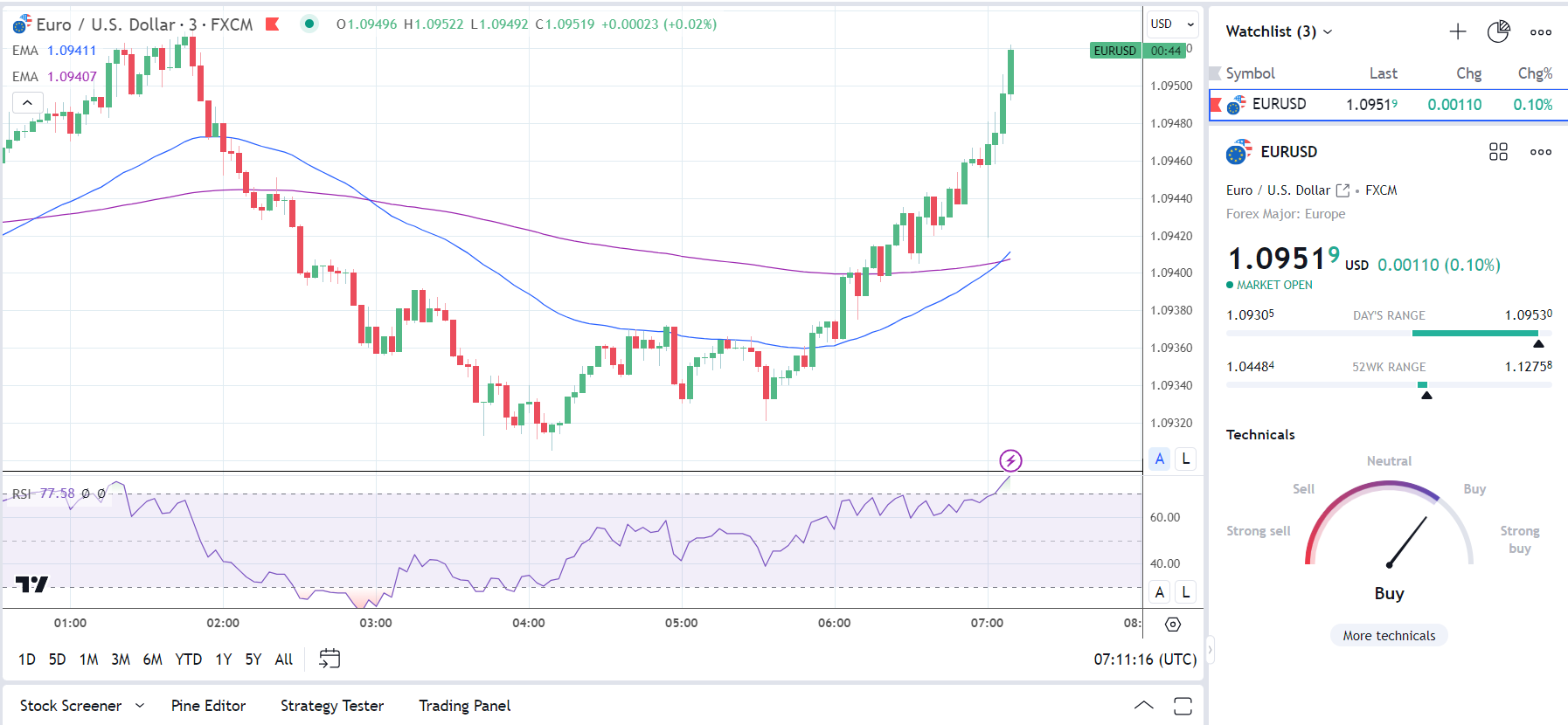Viewport: 1568px width, 725px height.
Task: Expand the Watchlist (3) dropdown
Action: click(1279, 31)
